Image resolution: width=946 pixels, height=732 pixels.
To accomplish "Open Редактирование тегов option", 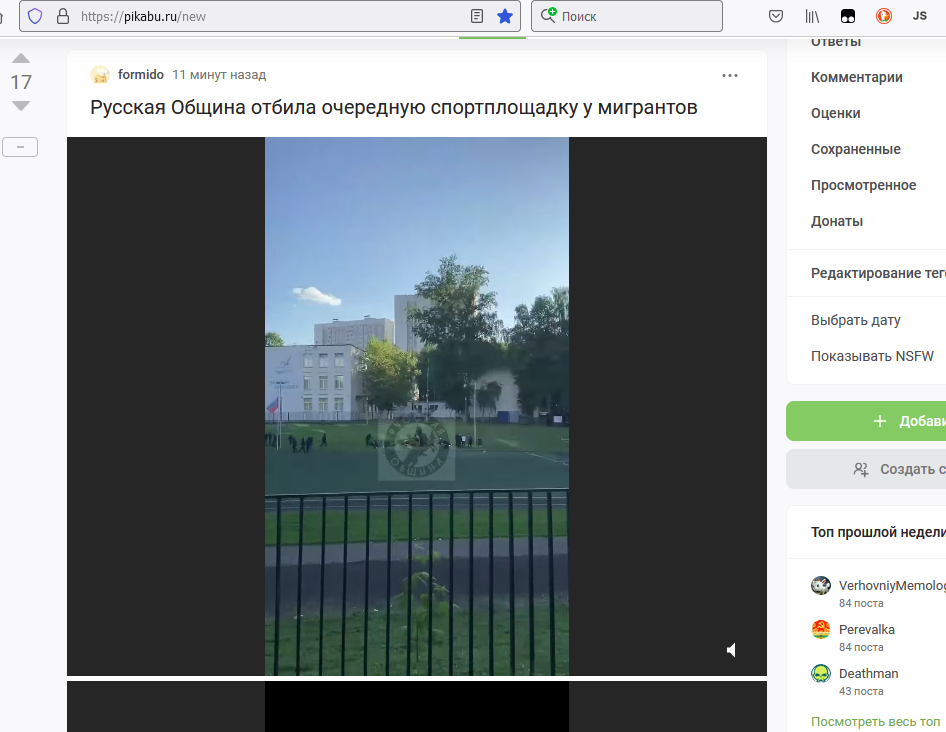I will 878,273.
